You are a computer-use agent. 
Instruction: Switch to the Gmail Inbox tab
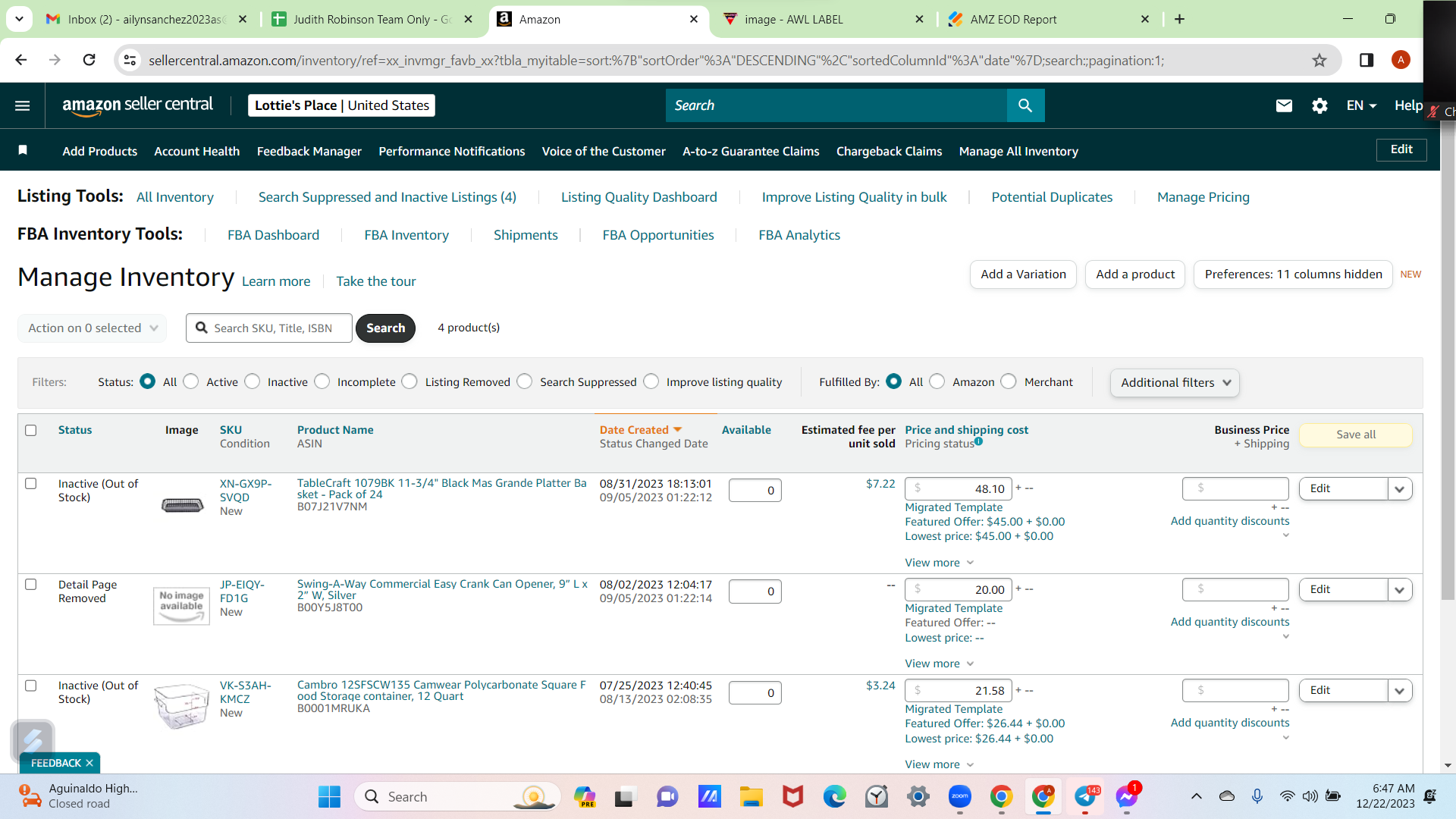tap(146, 19)
